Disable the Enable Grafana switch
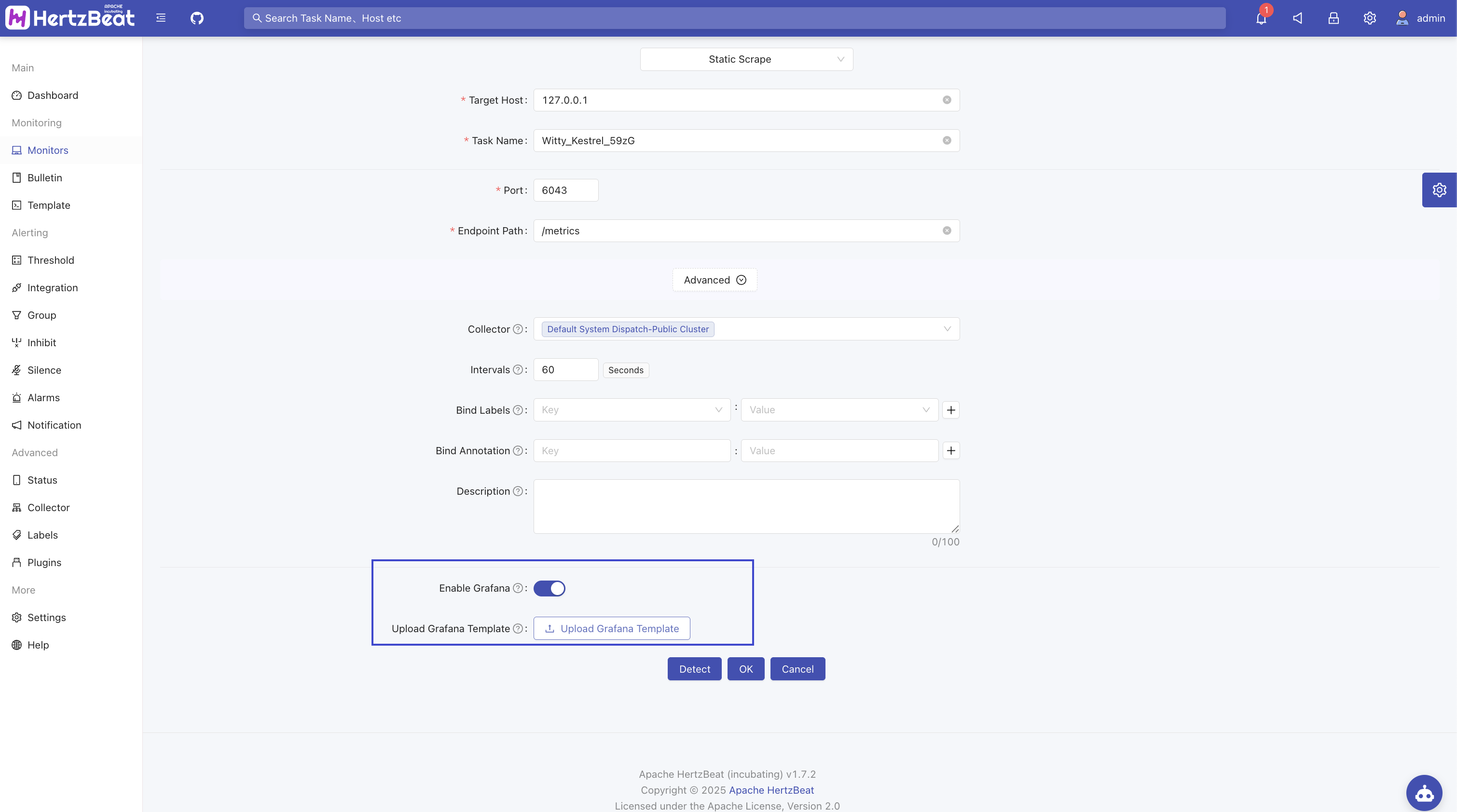This screenshot has width=1457, height=812. pos(549,588)
